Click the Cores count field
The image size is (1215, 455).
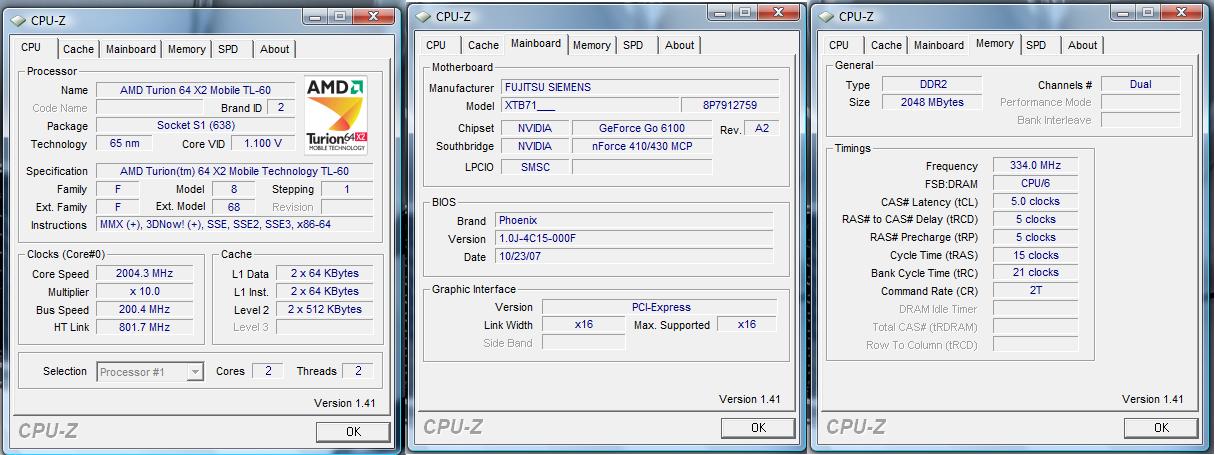(x=267, y=371)
